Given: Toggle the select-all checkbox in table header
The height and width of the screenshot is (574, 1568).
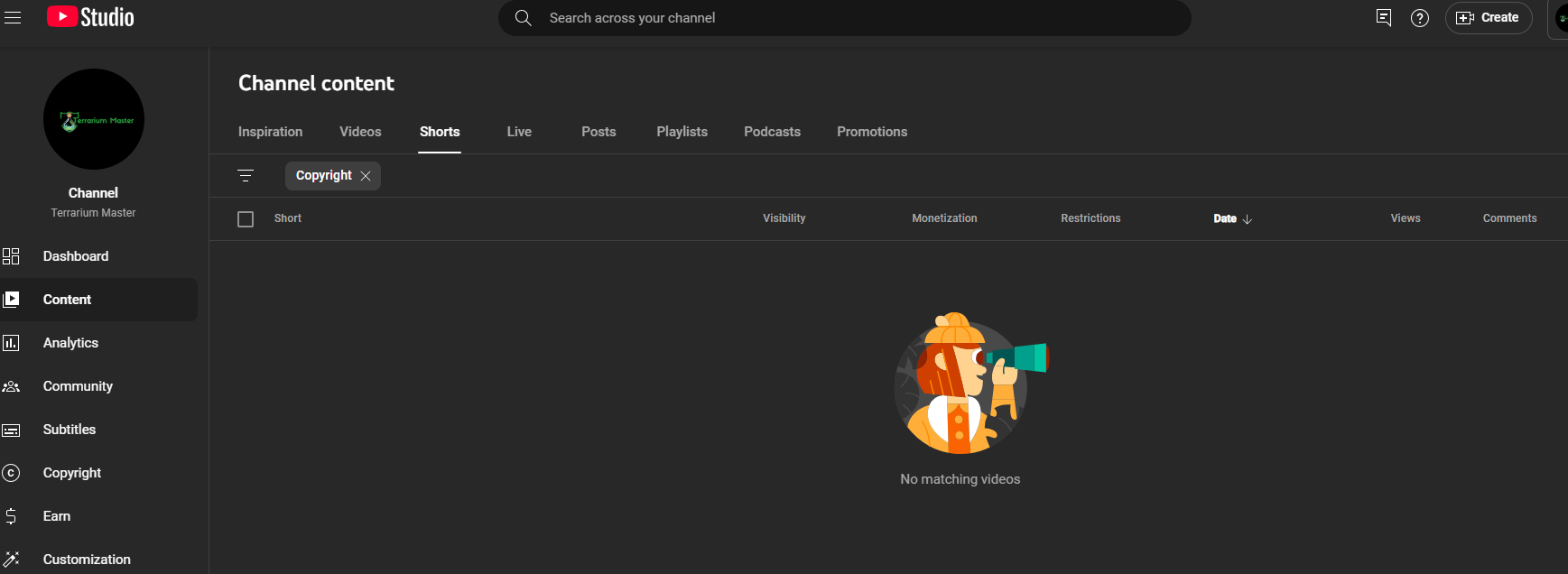Looking at the screenshot, I should 246,219.
